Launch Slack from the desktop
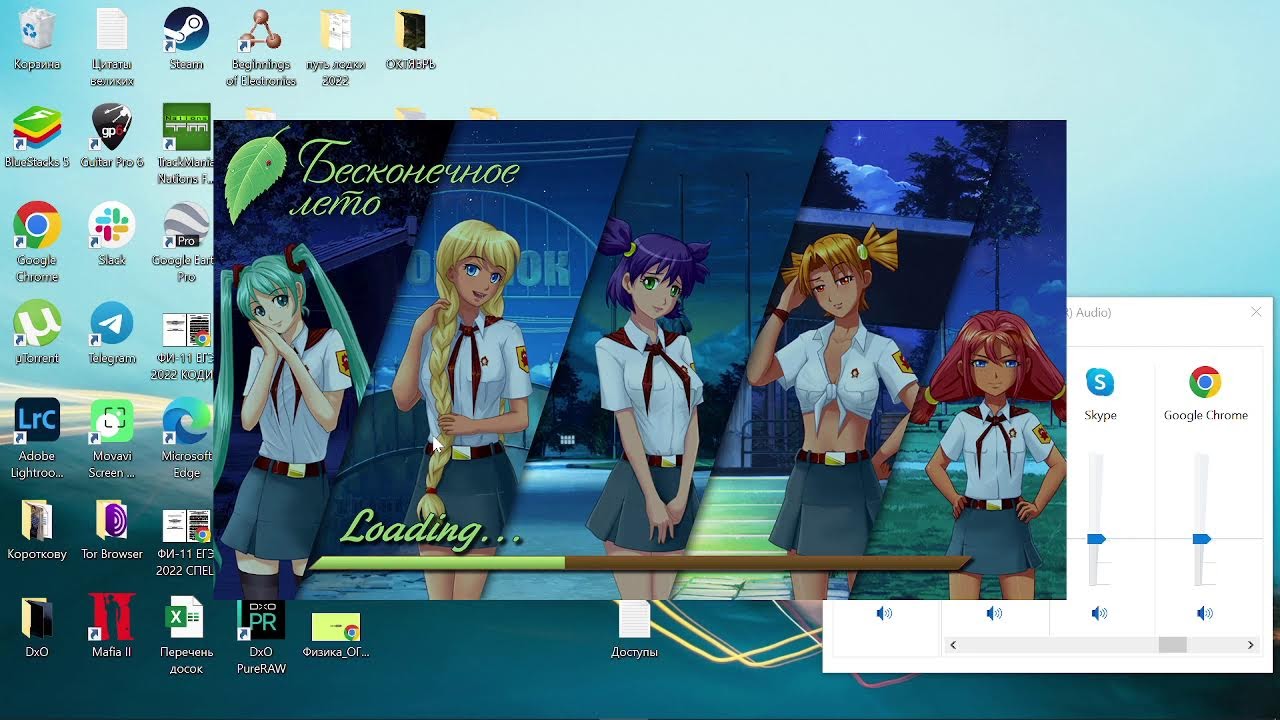1280x720 pixels. [x=111, y=235]
